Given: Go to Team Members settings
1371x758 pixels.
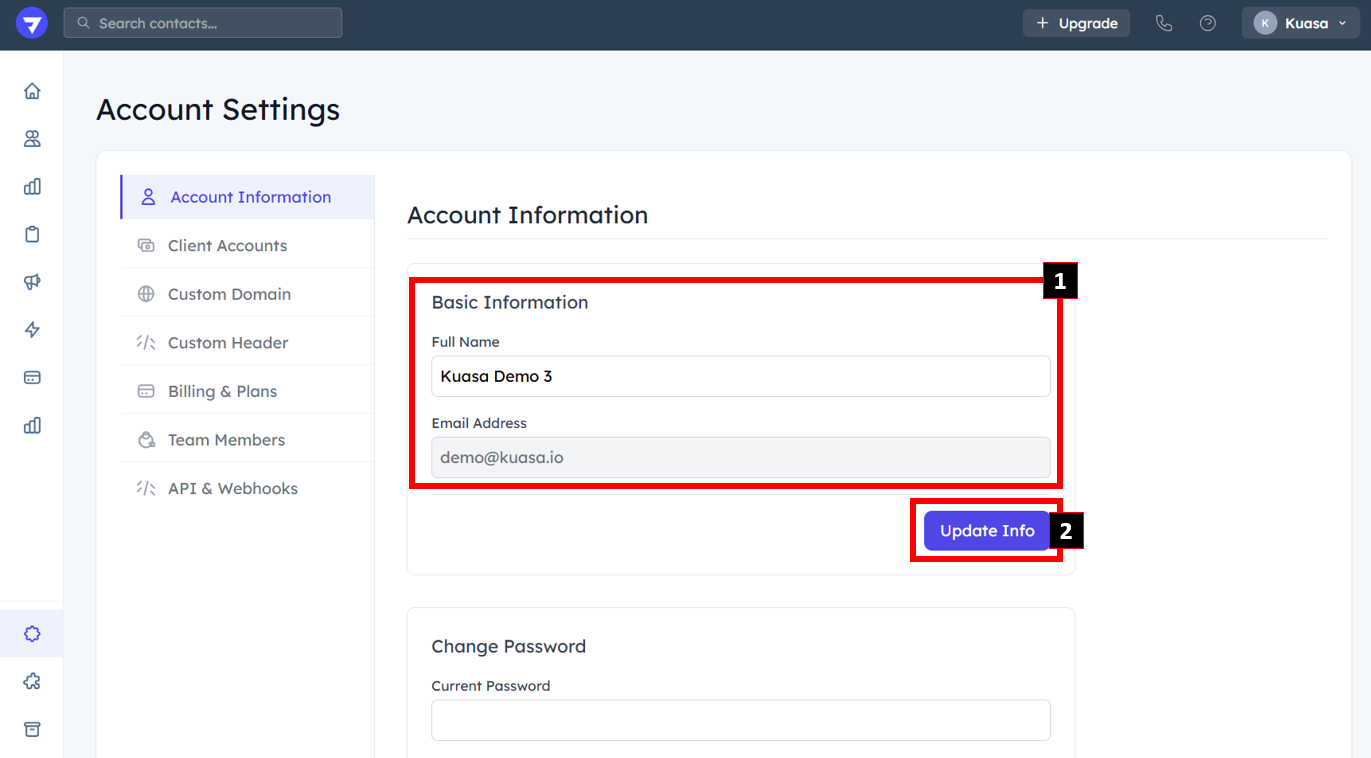Looking at the screenshot, I should click(x=226, y=440).
